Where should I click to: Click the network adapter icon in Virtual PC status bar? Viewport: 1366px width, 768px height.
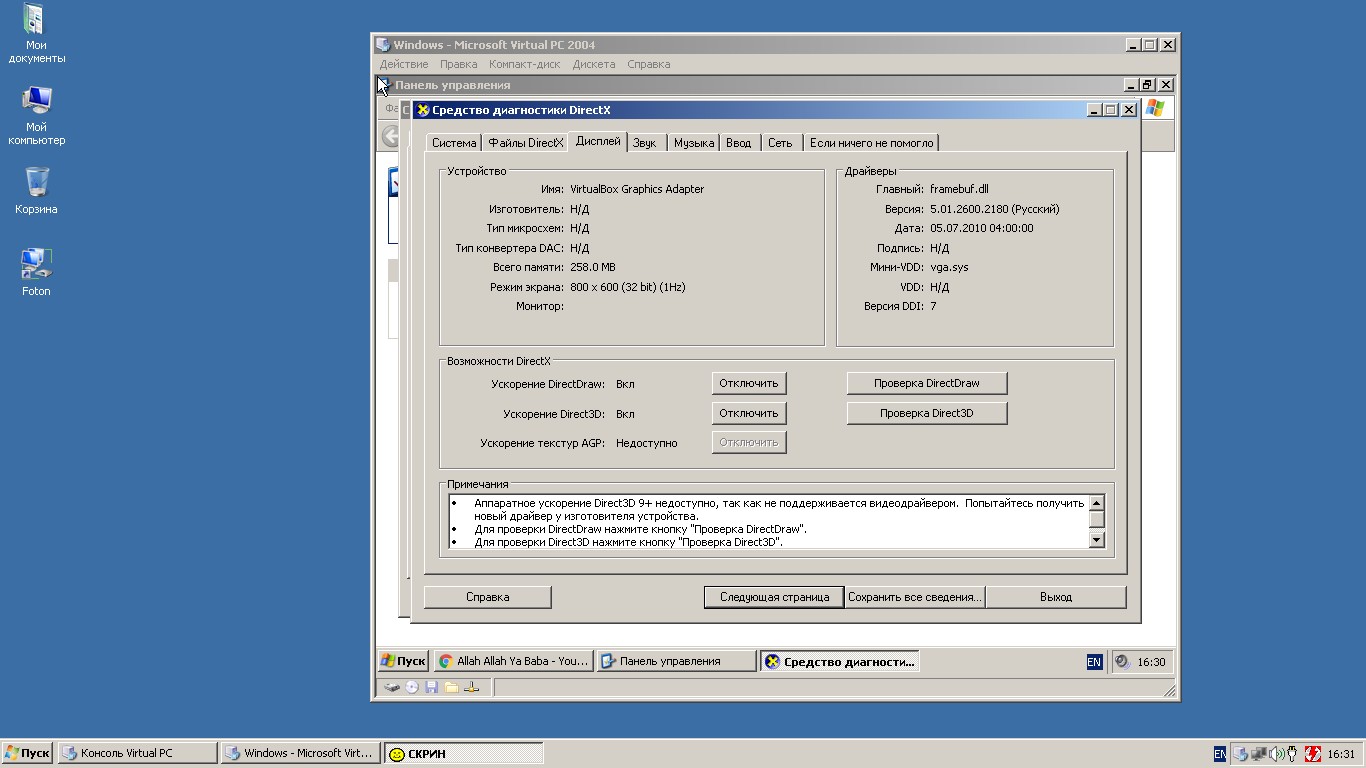[x=471, y=687]
